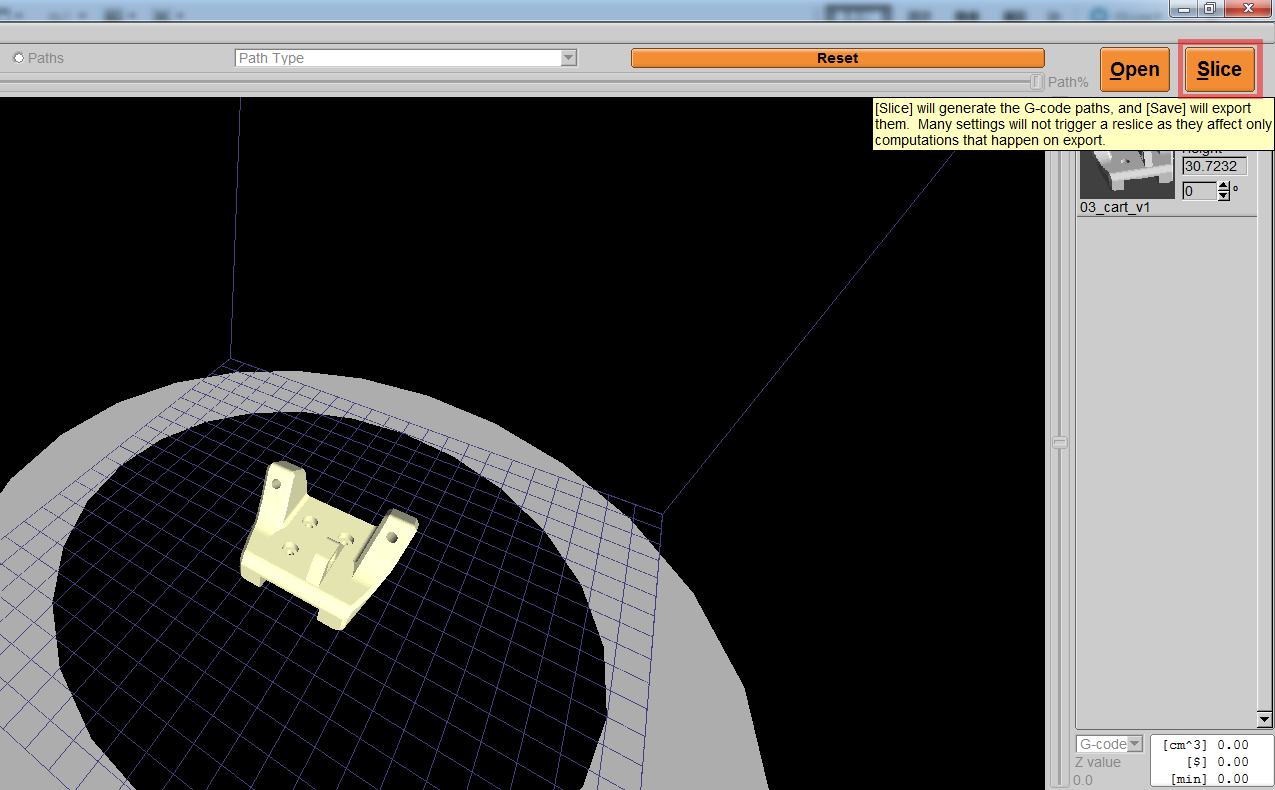
Task: Click the Open button
Action: click(x=1135, y=69)
